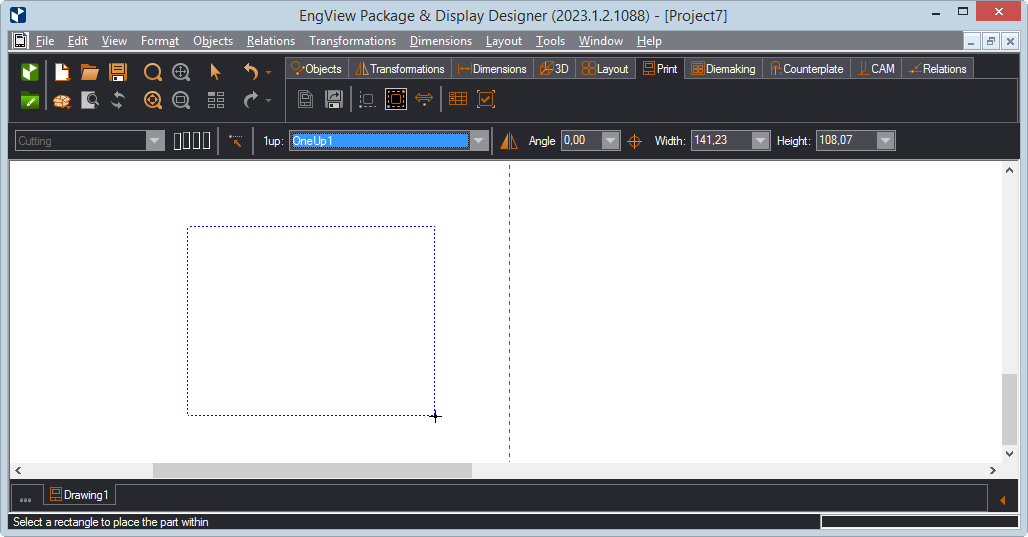Open the undo history dropdown arrow

(268, 73)
